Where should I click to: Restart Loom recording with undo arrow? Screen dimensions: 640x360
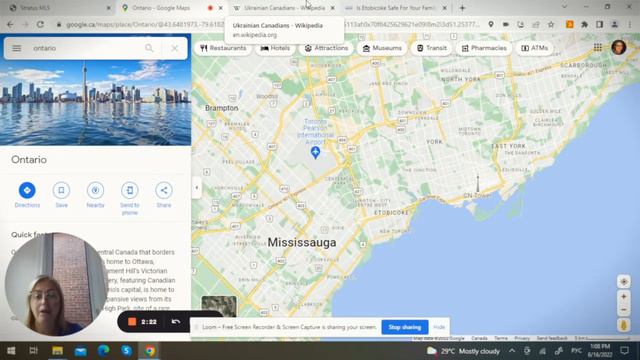176,322
